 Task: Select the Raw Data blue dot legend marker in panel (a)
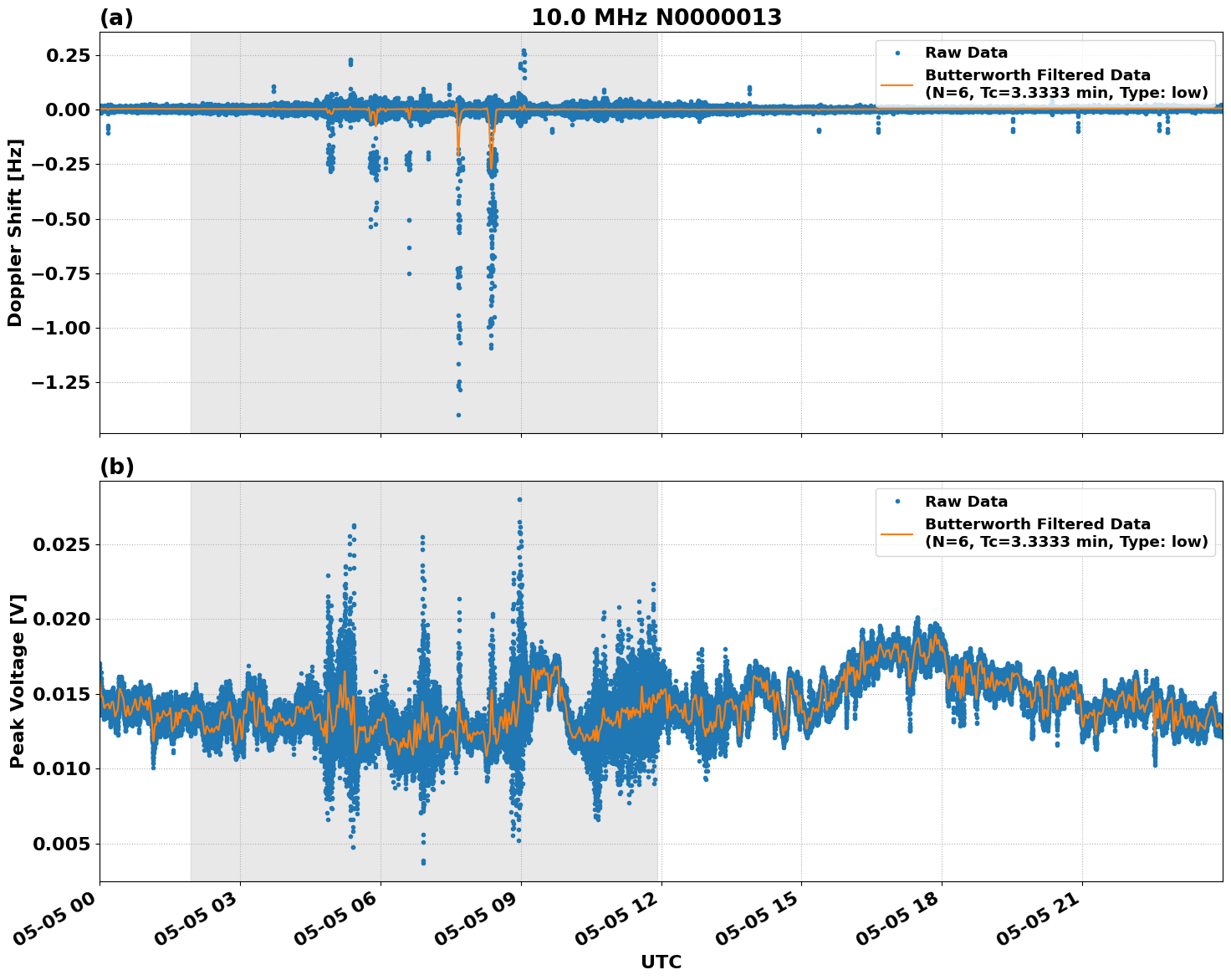(898, 51)
